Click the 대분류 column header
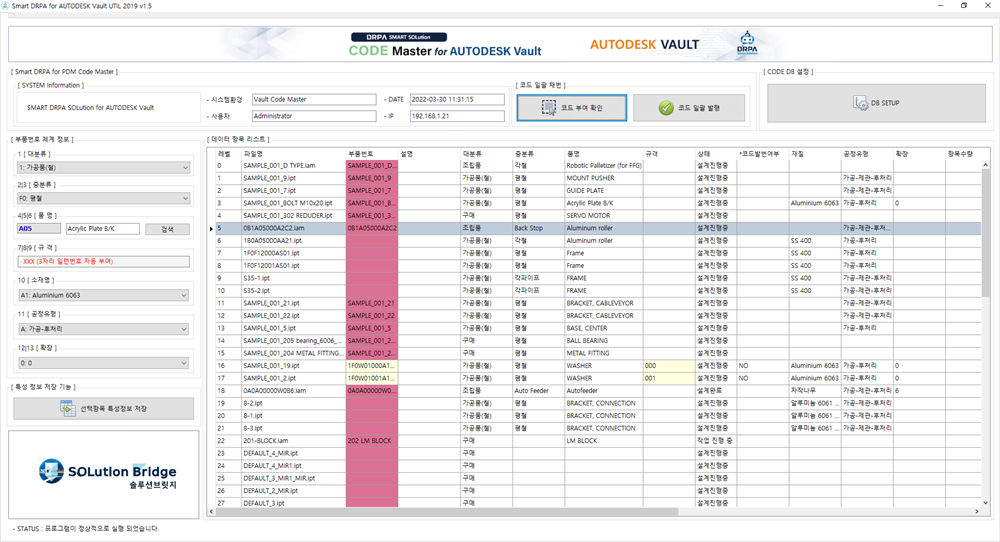The height and width of the screenshot is (542, 1000). pyautogui.click(x=486, y=154)
